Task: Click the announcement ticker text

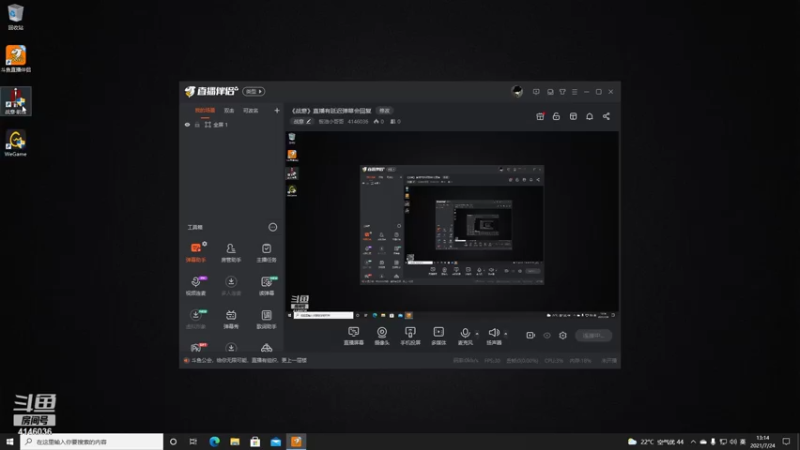Action: tap(249, 360)
